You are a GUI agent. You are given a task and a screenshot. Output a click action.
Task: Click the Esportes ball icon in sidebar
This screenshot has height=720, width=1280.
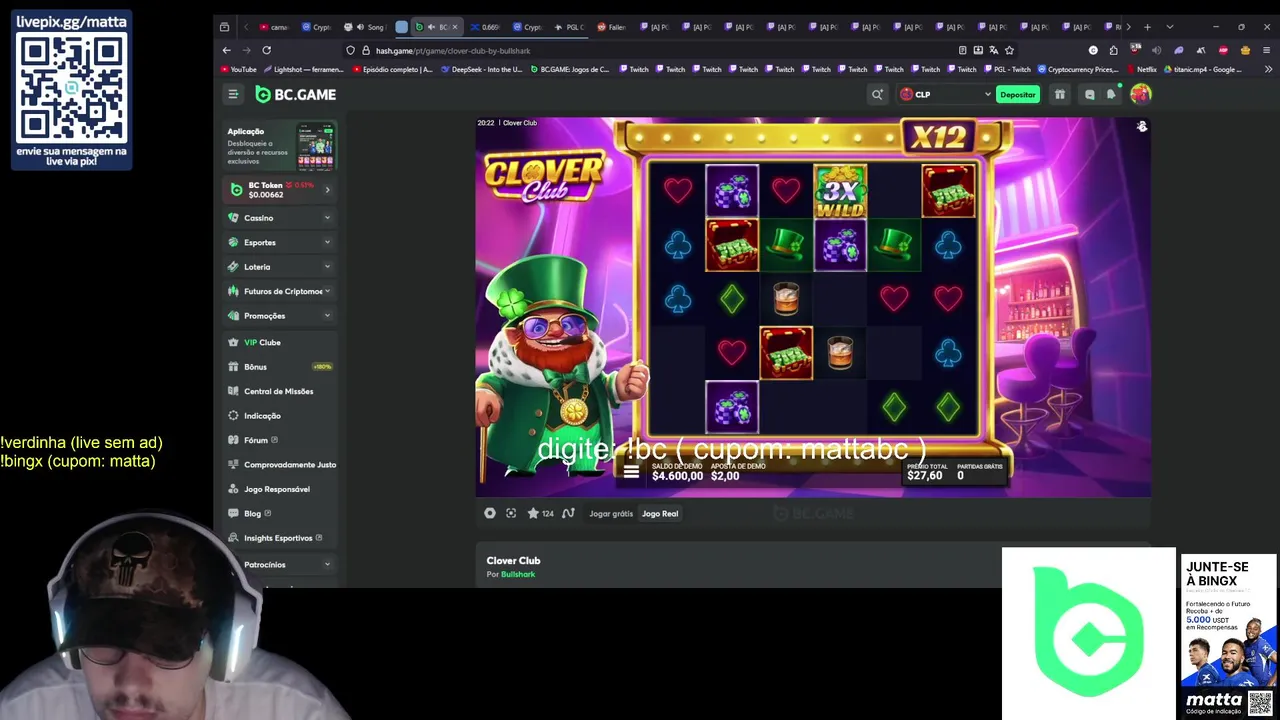[x=234, y=242]
